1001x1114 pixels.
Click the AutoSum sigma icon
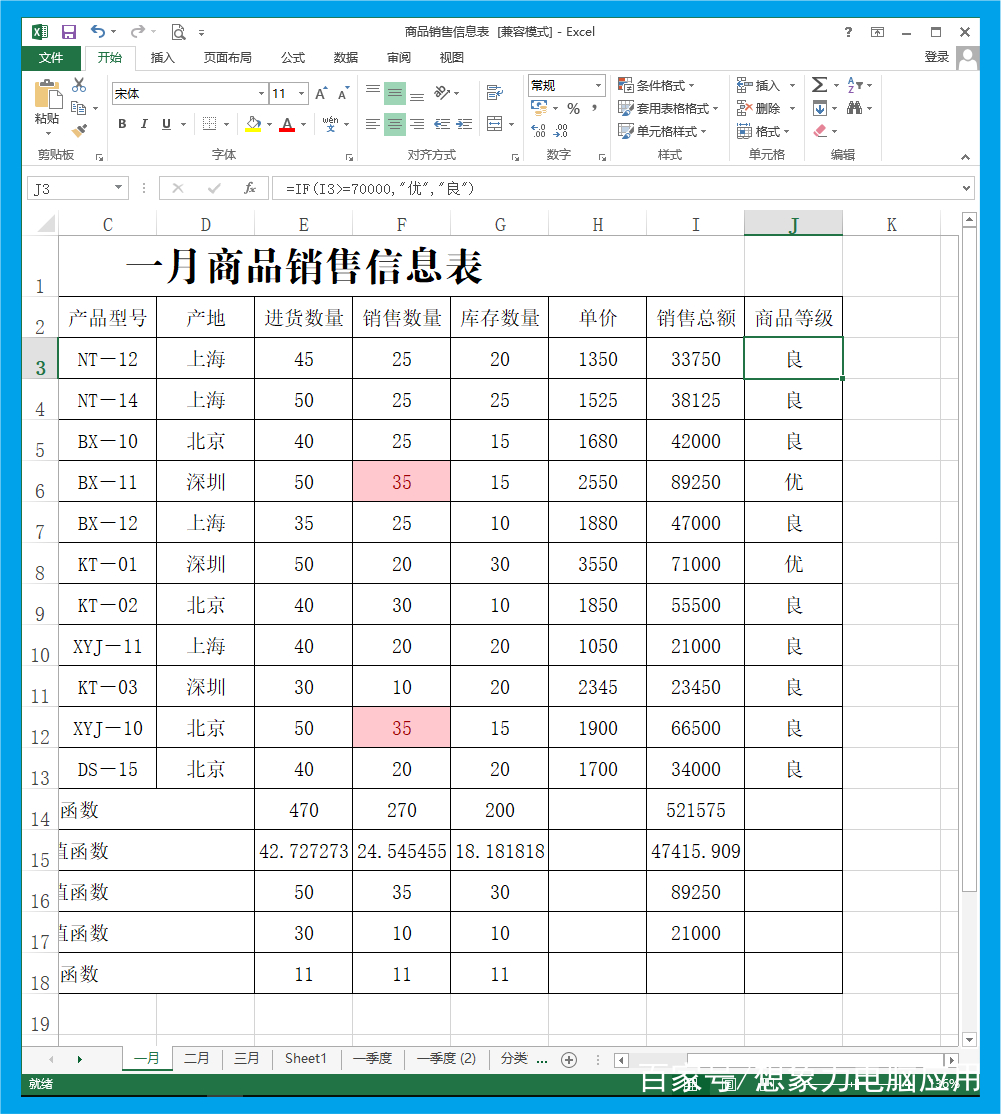[819, 85]
